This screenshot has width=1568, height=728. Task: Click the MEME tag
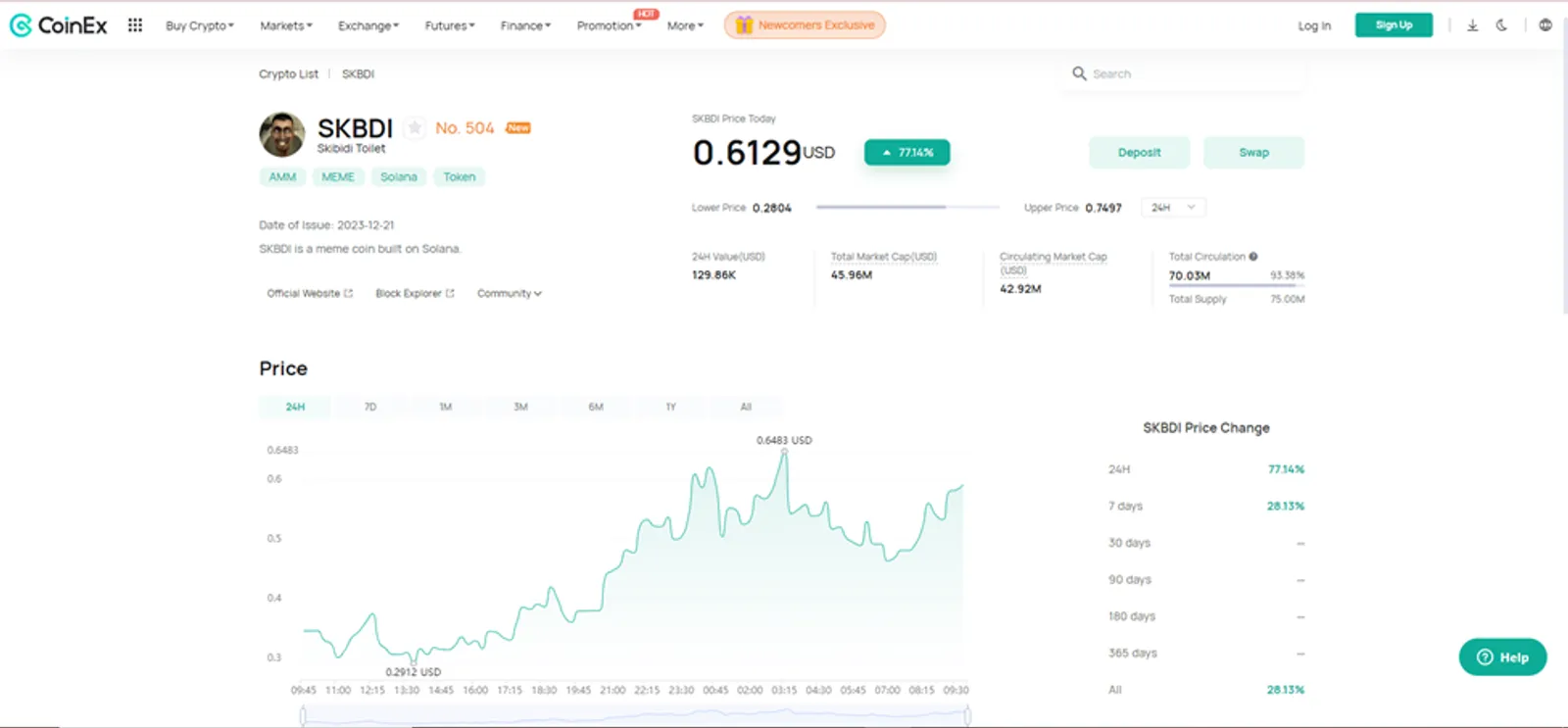point(338,177)
